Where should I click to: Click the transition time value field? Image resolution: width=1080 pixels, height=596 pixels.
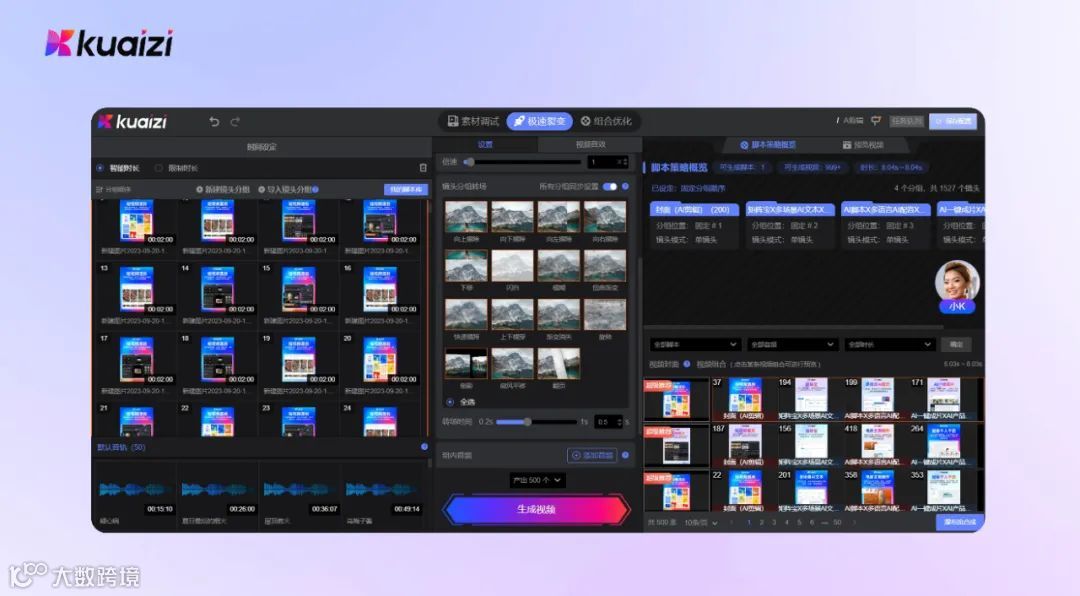click(609, 422)
